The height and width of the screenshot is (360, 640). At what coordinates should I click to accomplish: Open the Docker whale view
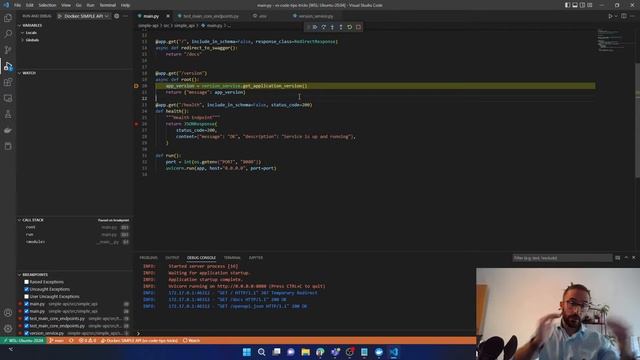pyautogui.click(x=8, y=131)
